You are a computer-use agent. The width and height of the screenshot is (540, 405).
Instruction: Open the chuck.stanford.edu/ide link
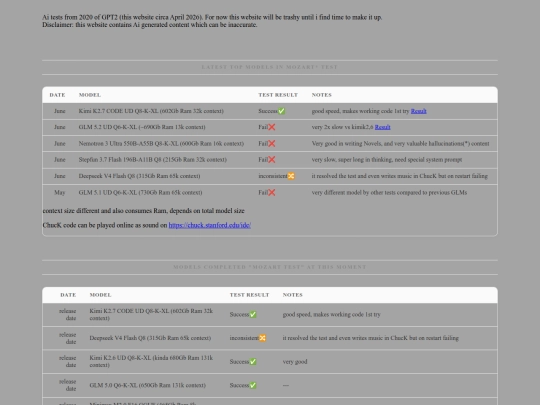click(209, 225)
